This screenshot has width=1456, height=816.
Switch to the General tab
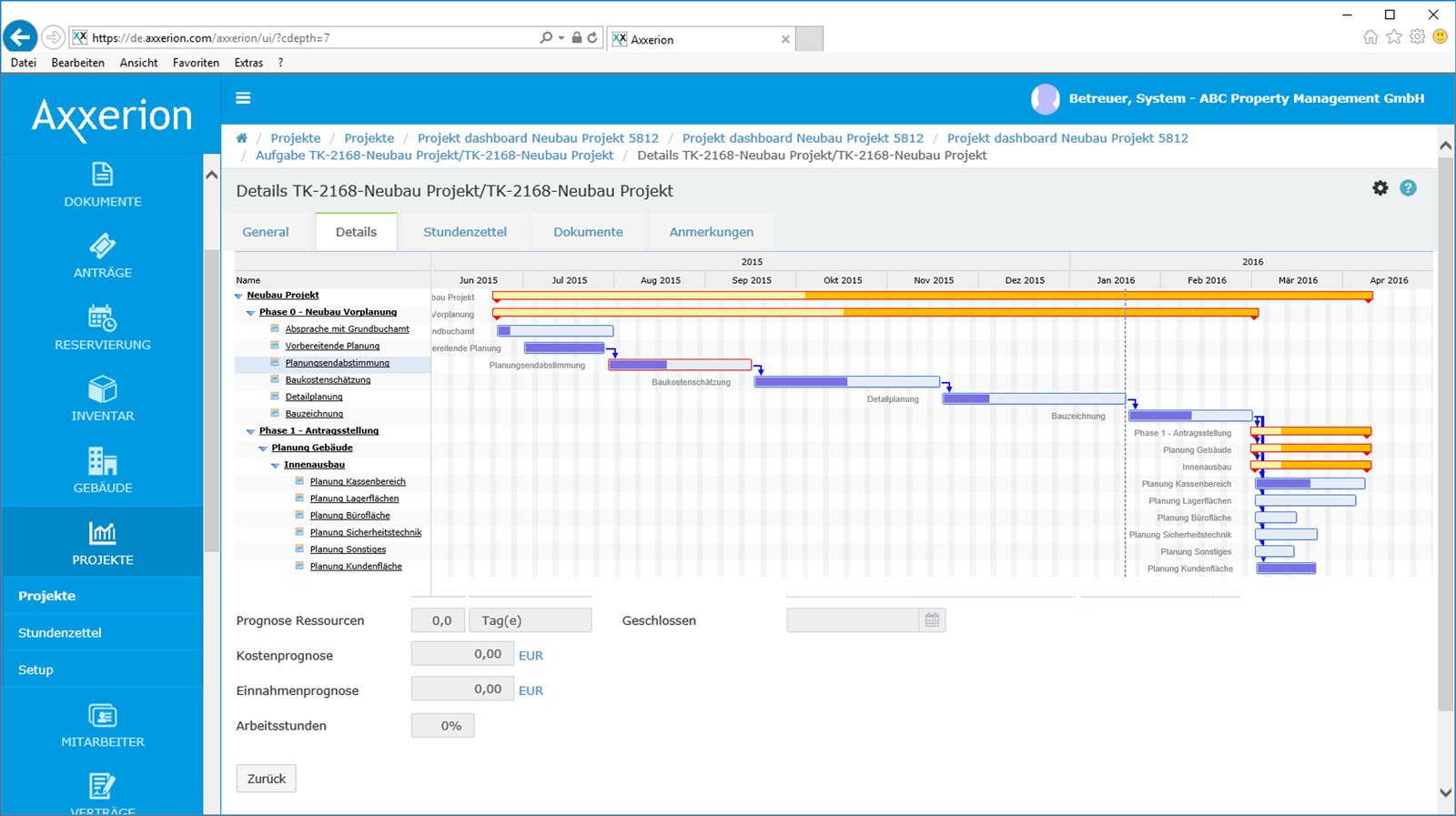[266, 232]
